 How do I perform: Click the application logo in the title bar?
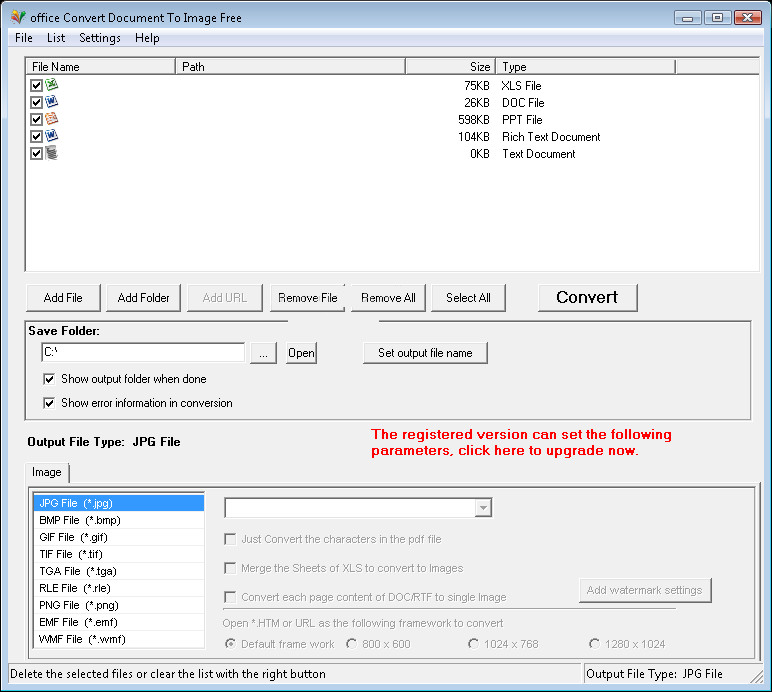pyautogui.click(x=18, y=17)
